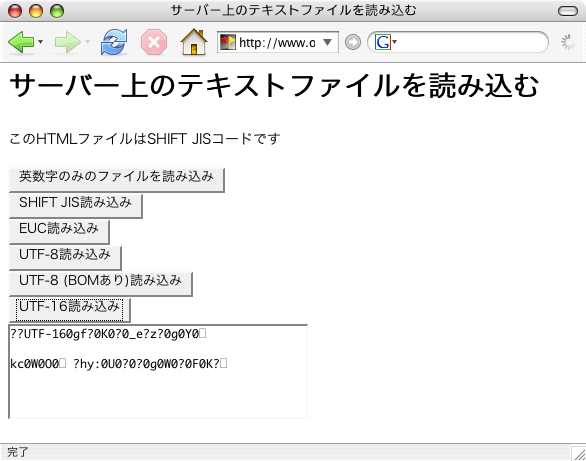Click the UTF-8読み込み button
The width and height of the screenshot is (586, 461).
point(65,258)
